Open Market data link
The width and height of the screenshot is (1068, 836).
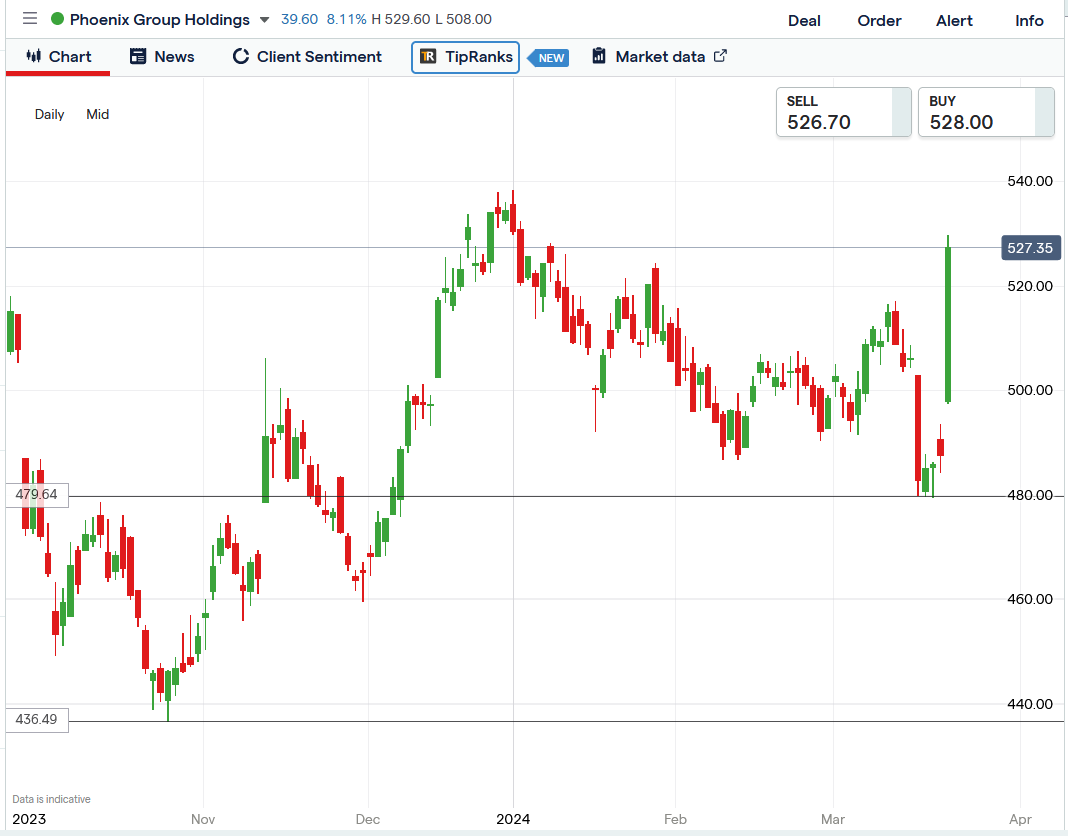click(x=659, y=57)
